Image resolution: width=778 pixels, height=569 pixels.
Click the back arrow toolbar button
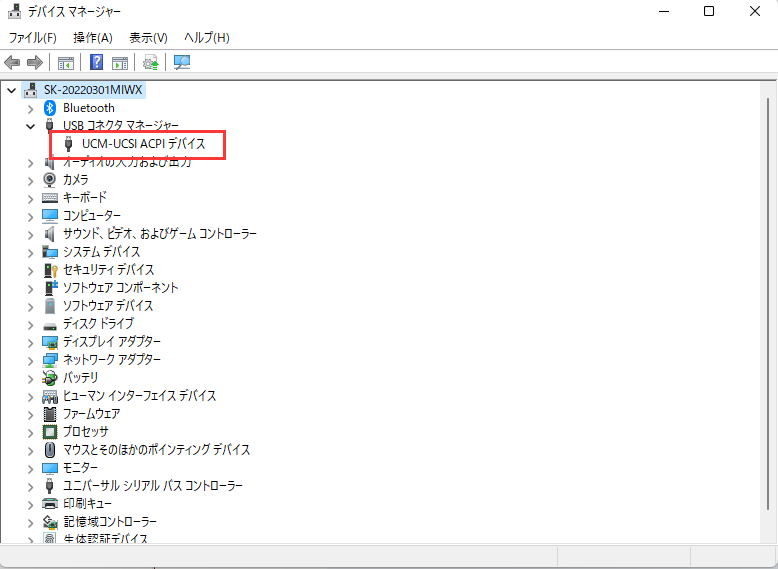pos(13,63)
